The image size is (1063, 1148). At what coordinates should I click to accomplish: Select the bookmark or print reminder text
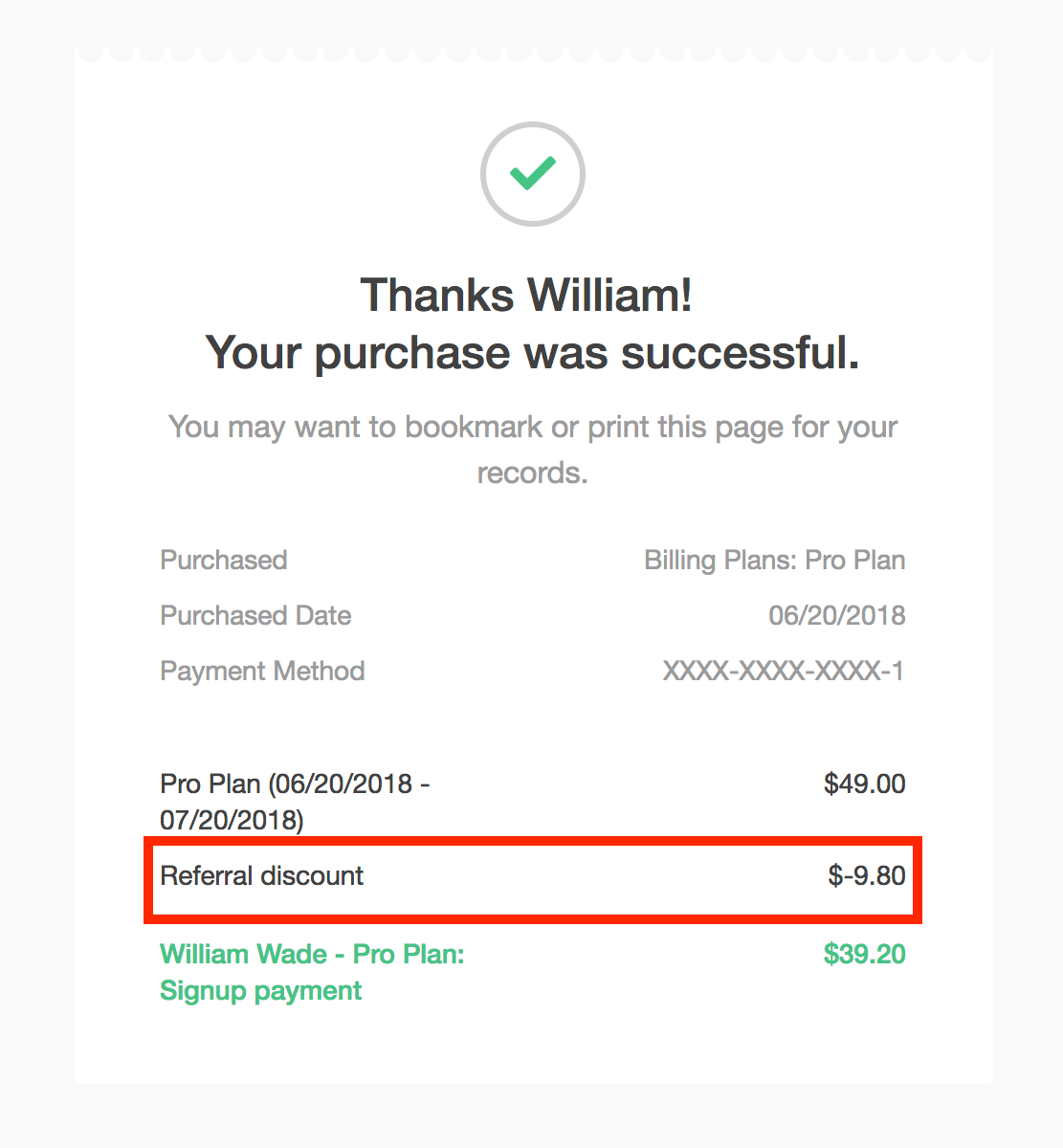click(x=532, y=449)
